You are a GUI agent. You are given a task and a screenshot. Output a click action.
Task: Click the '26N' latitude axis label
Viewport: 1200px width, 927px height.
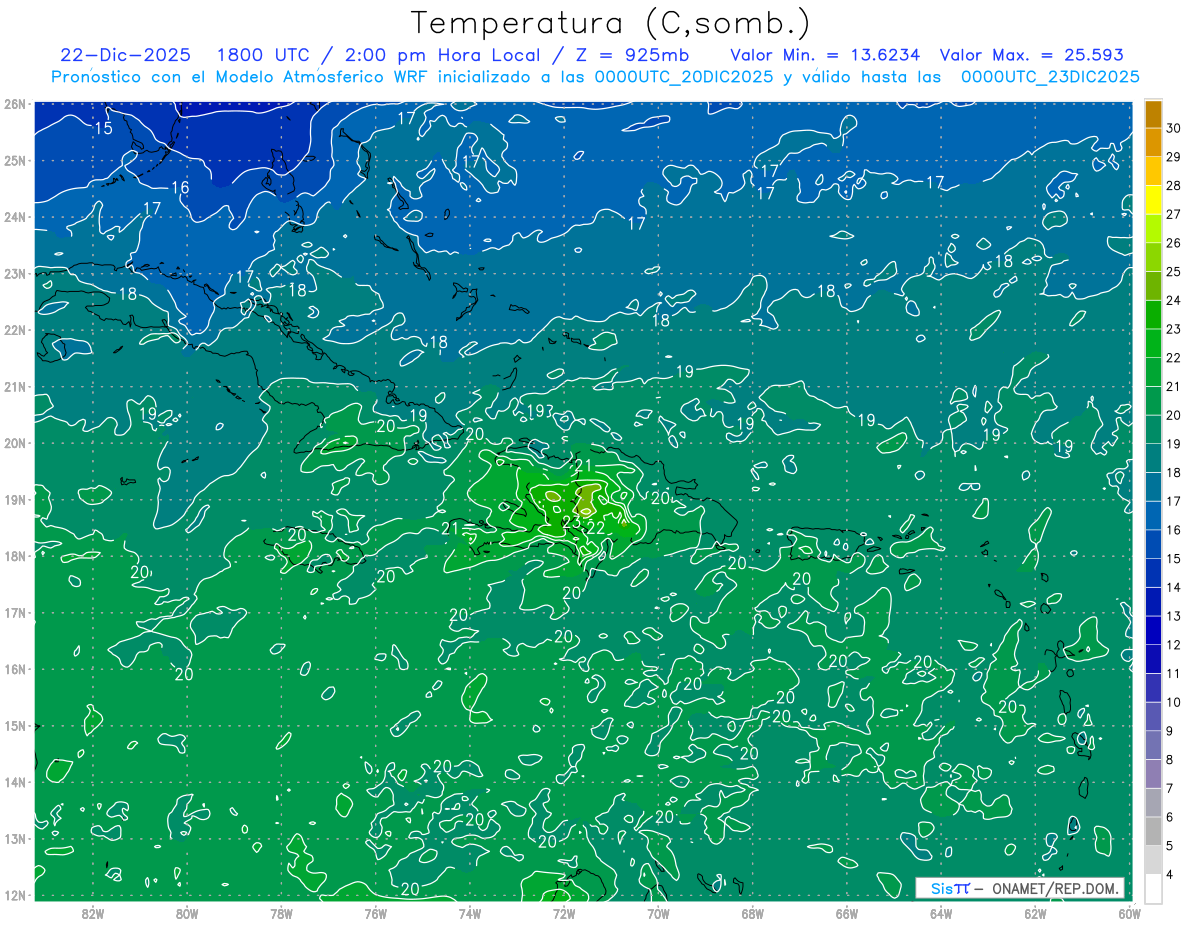coord(14,104)
